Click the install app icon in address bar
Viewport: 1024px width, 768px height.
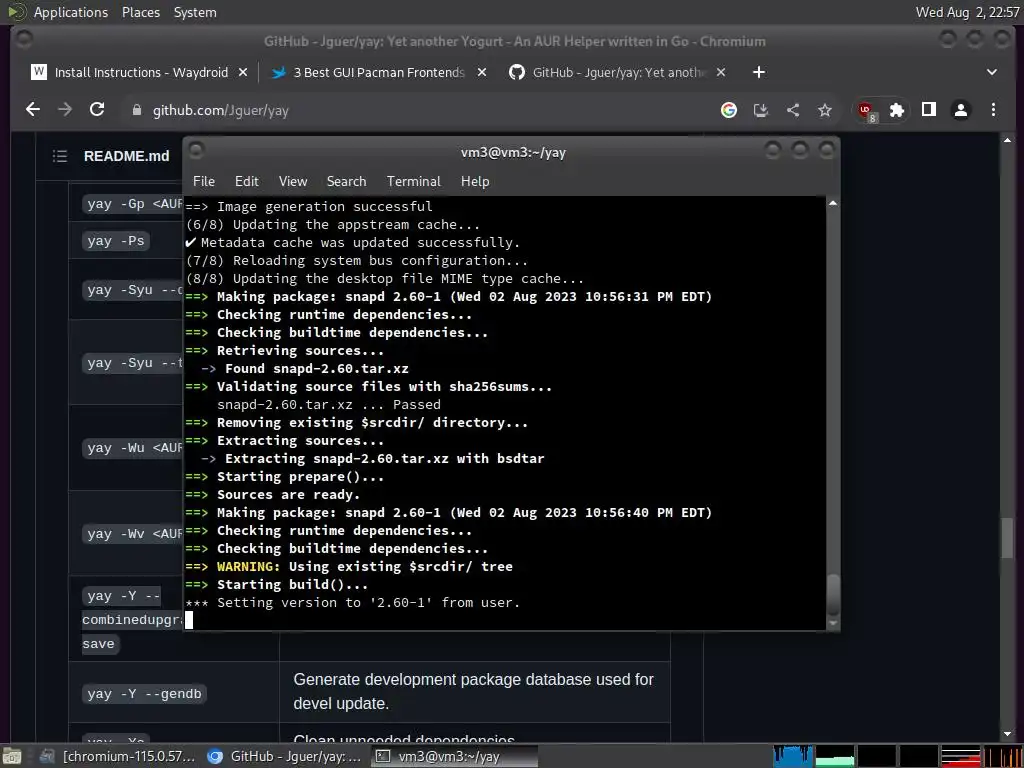click(761, 110)
